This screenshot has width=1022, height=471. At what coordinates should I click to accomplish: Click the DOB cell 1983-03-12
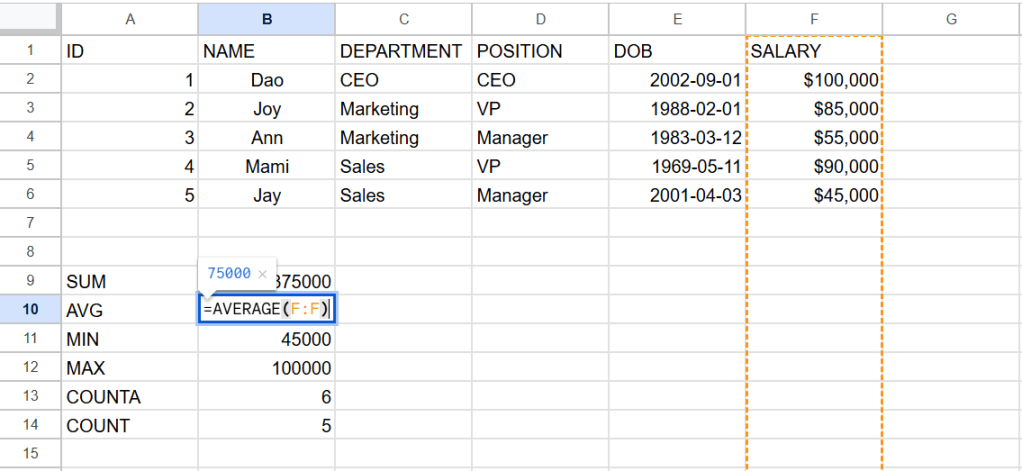678,138
